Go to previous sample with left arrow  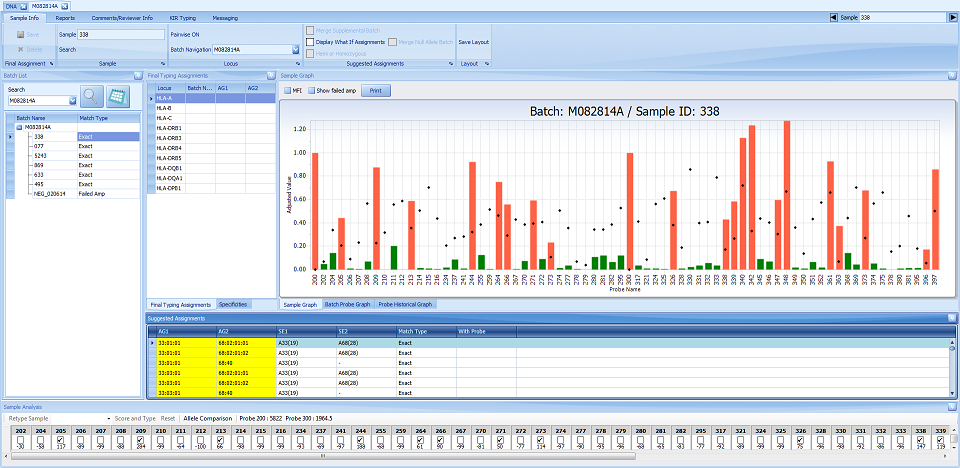pos(834,18)
